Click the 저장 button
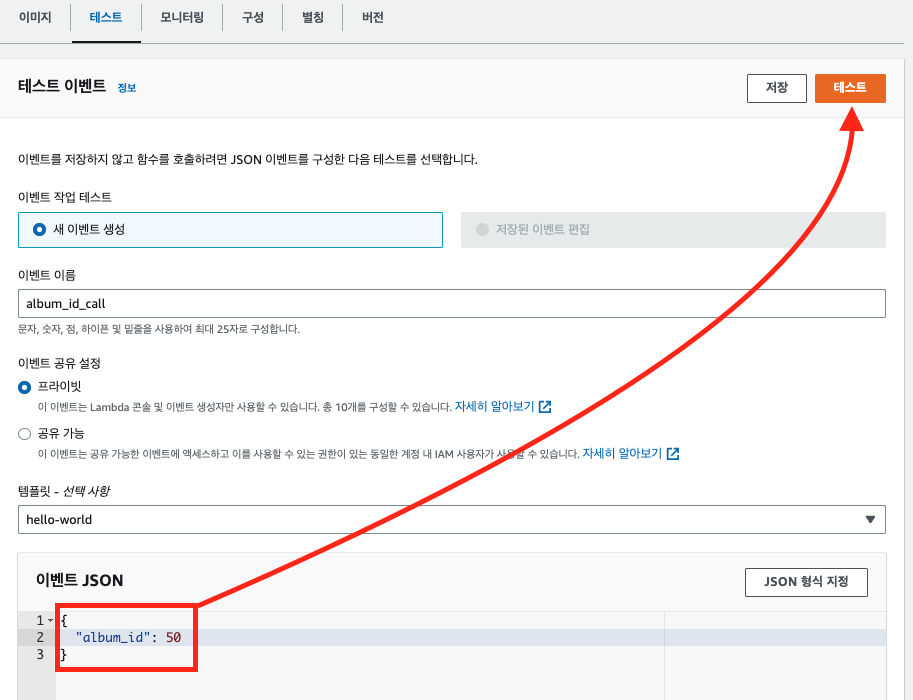Viewport: 913px width, 700px height. click(x=777, y=88)
